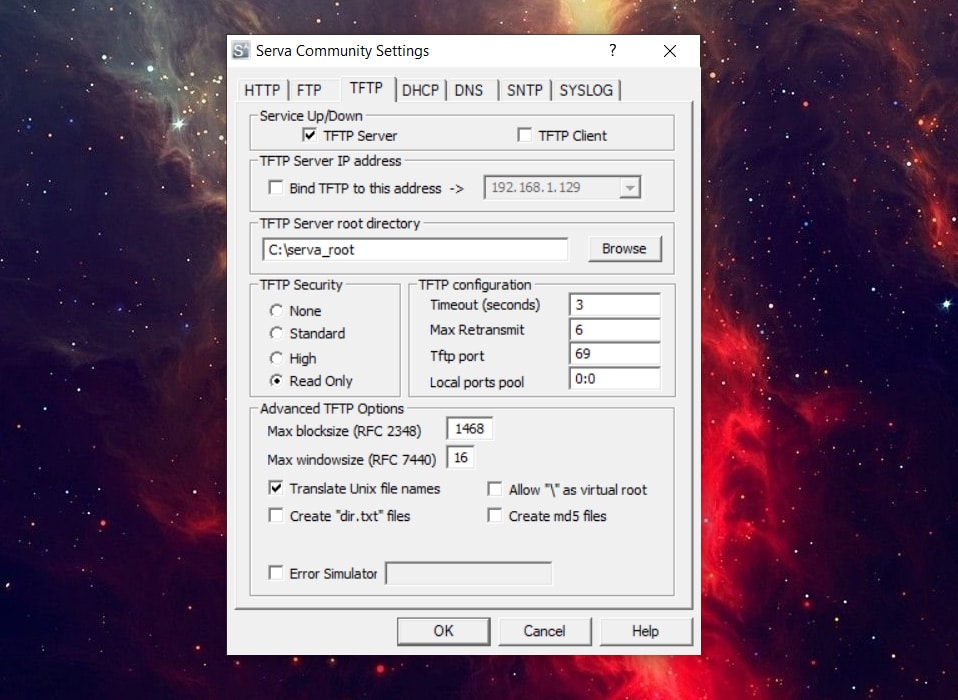This screenshot has height=700, width=958.
Task: Open the SYSLOG tab
Action: (586, 90)
